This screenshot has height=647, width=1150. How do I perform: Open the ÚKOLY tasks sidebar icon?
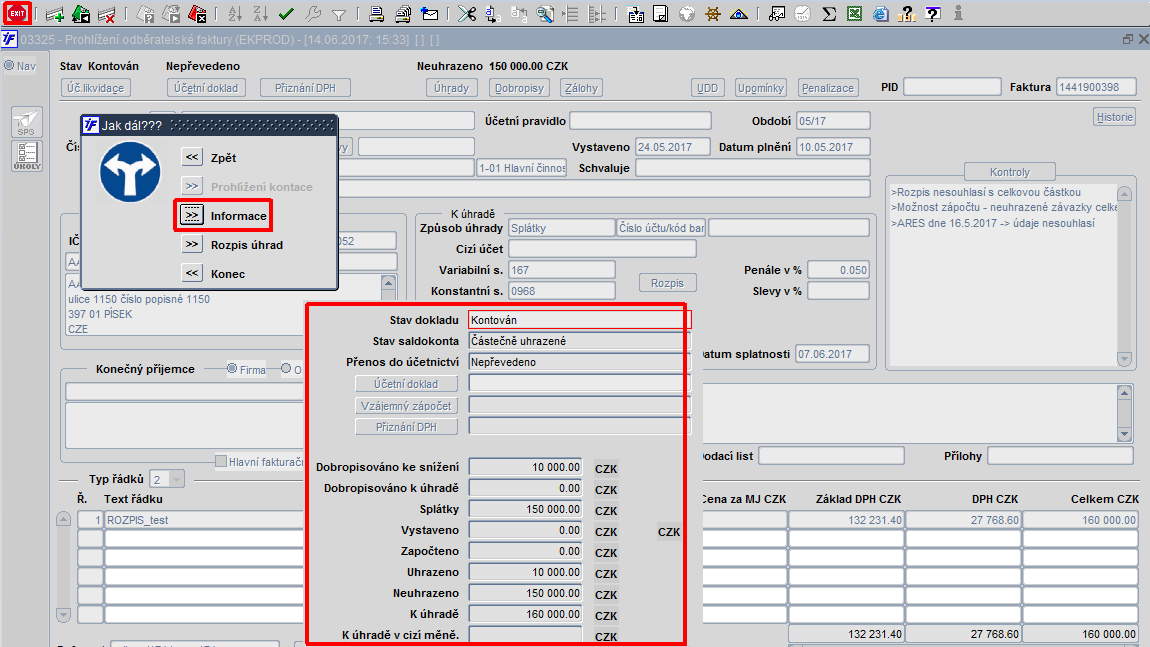26,157
